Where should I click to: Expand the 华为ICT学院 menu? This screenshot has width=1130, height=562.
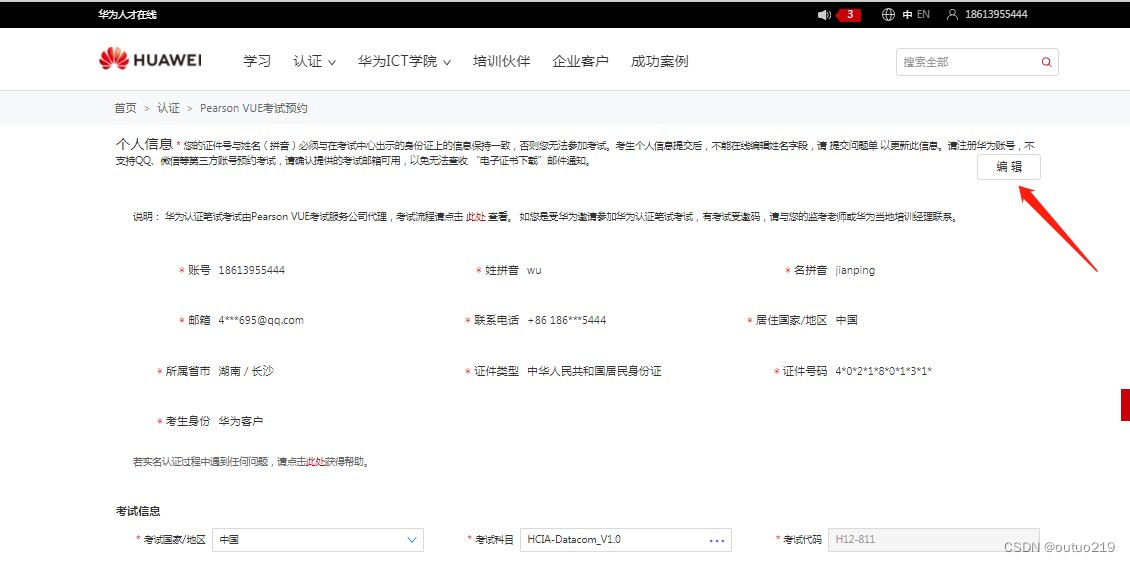pyautogui.click(x=404, y=61)
